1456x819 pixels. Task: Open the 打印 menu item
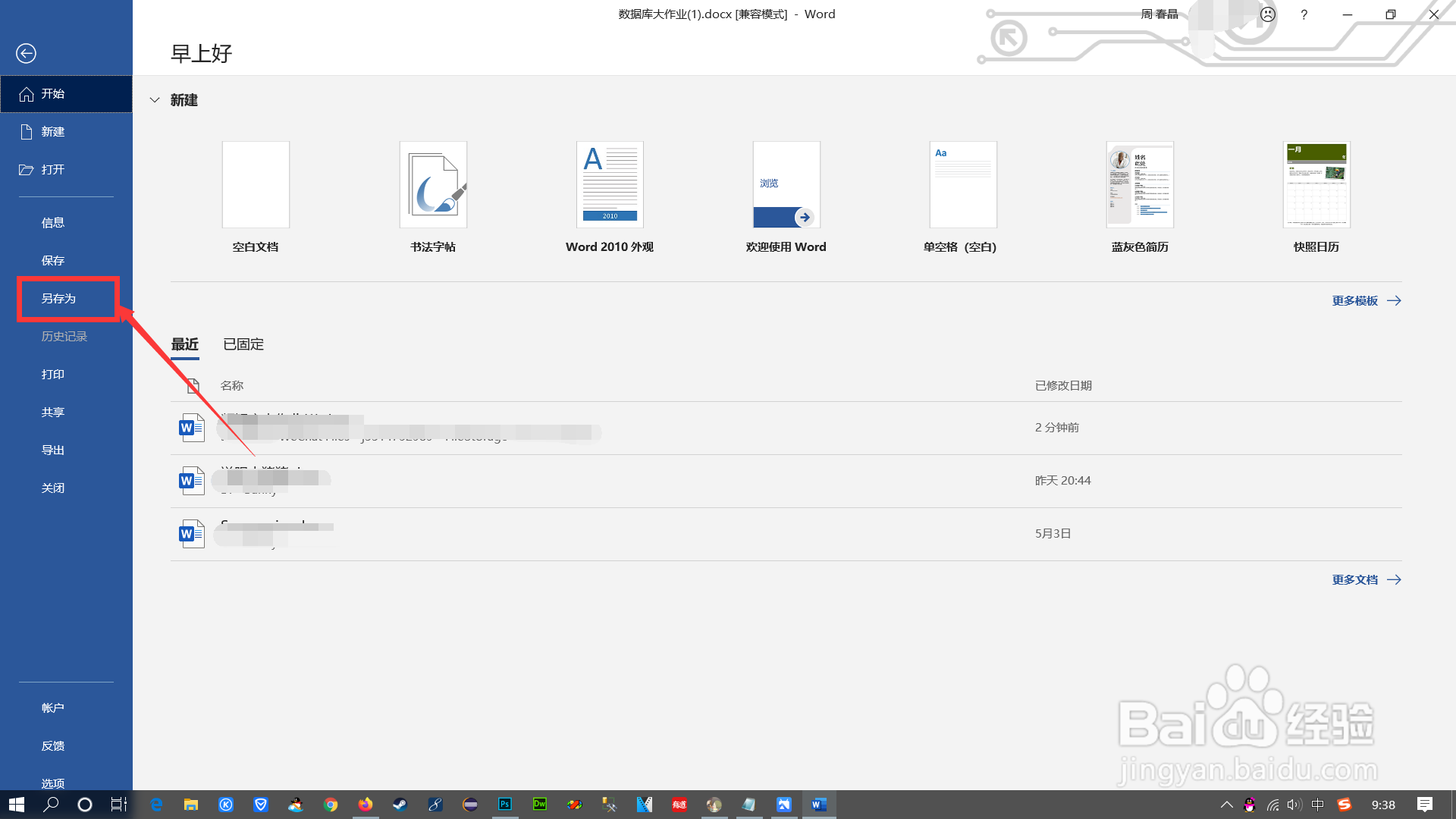[53, 375]
